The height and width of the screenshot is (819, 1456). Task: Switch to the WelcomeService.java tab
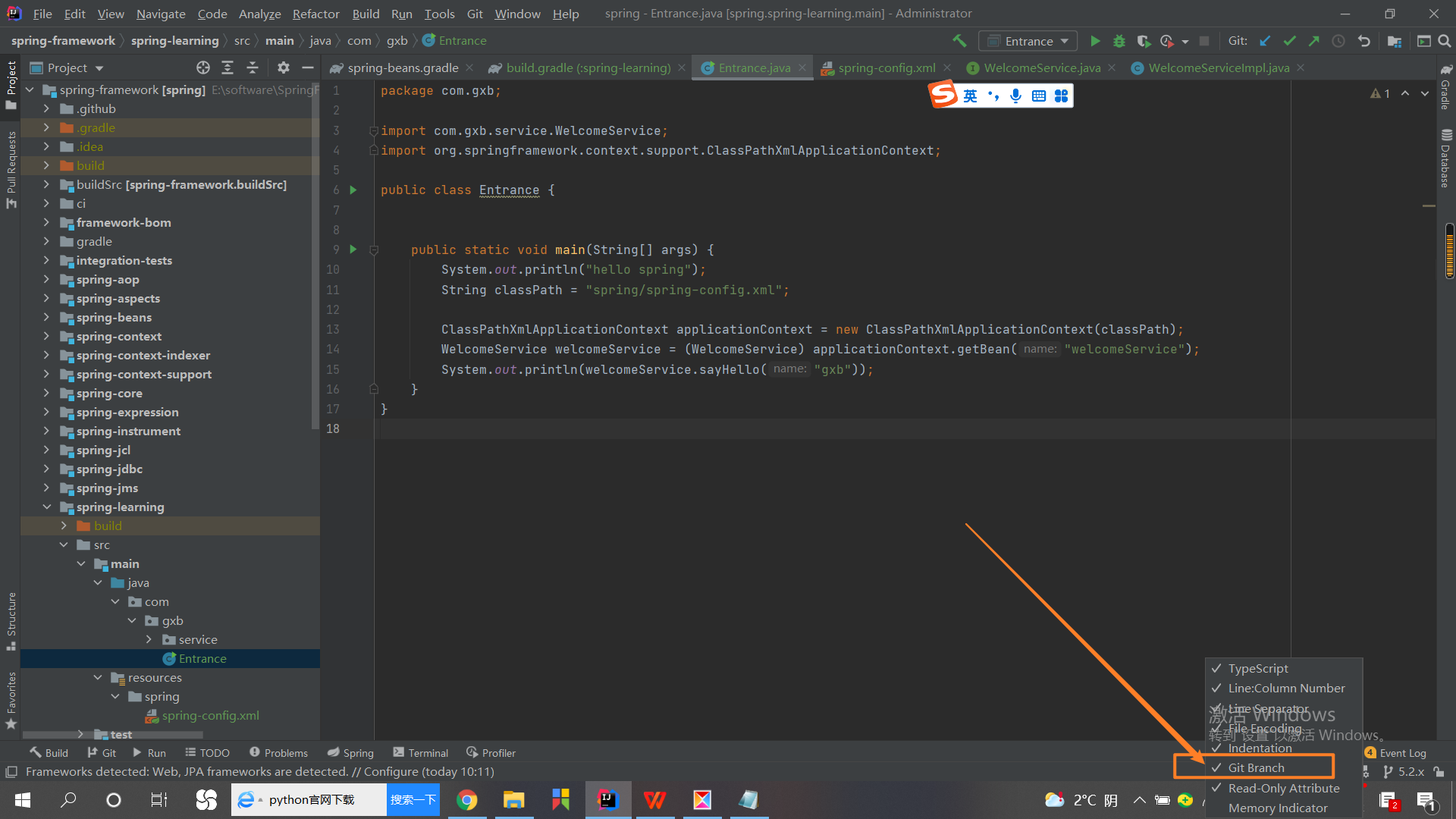click(1041, 68)
